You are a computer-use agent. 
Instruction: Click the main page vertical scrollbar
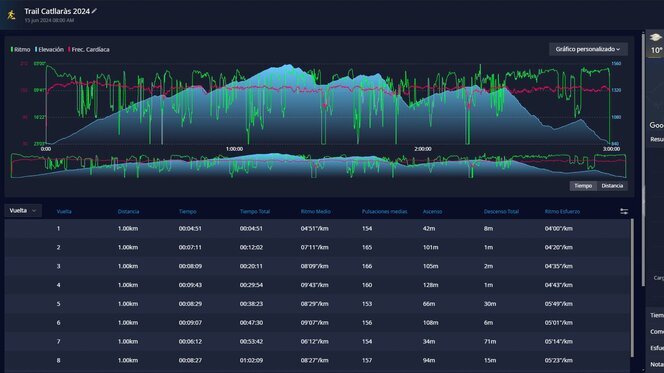click(643, 161)
